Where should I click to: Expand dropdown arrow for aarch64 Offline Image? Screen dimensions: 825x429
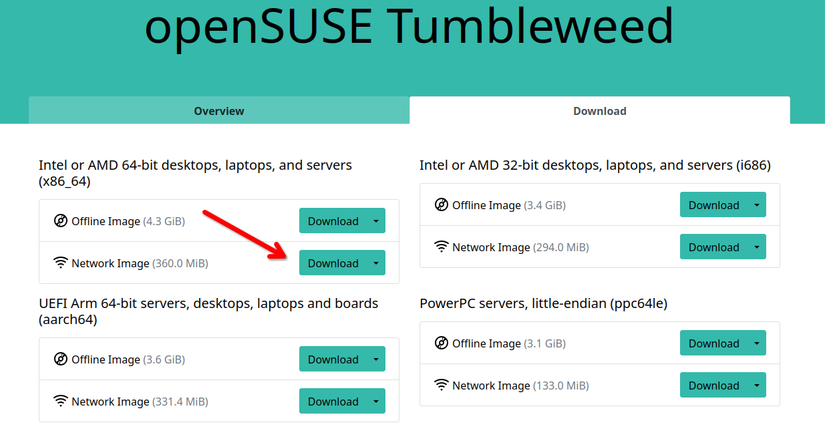376,359
